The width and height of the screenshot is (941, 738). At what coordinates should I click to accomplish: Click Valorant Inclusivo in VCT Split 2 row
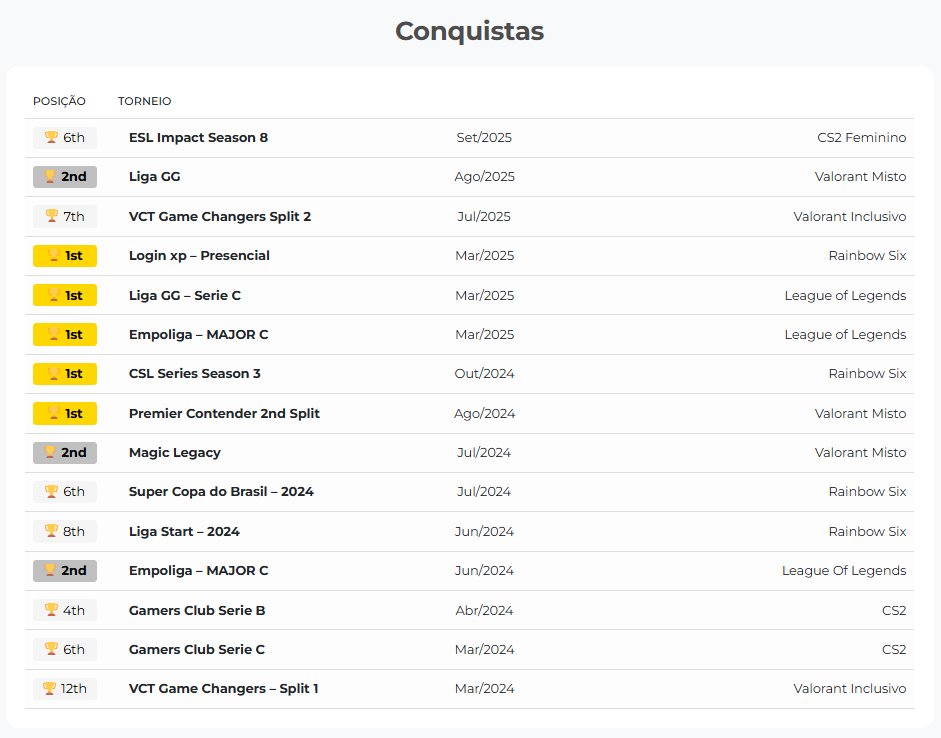(850, 216)
